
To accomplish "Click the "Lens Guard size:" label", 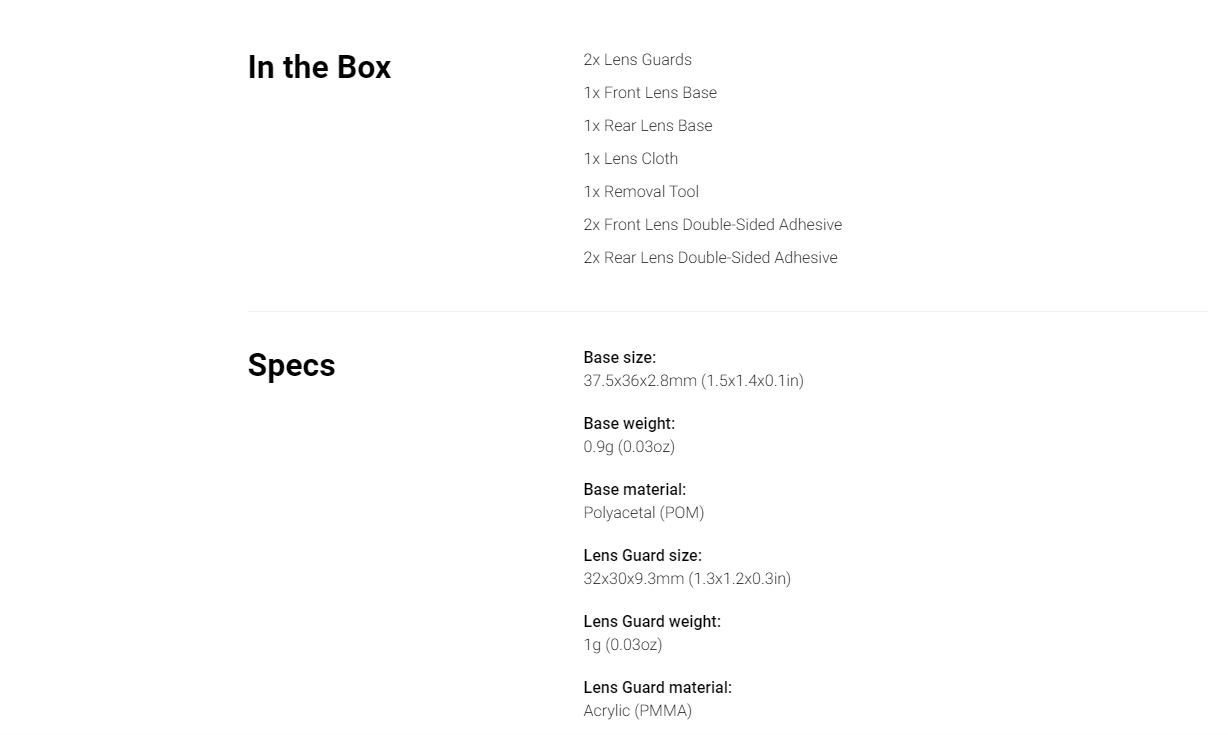I will (x=642, y=556).
